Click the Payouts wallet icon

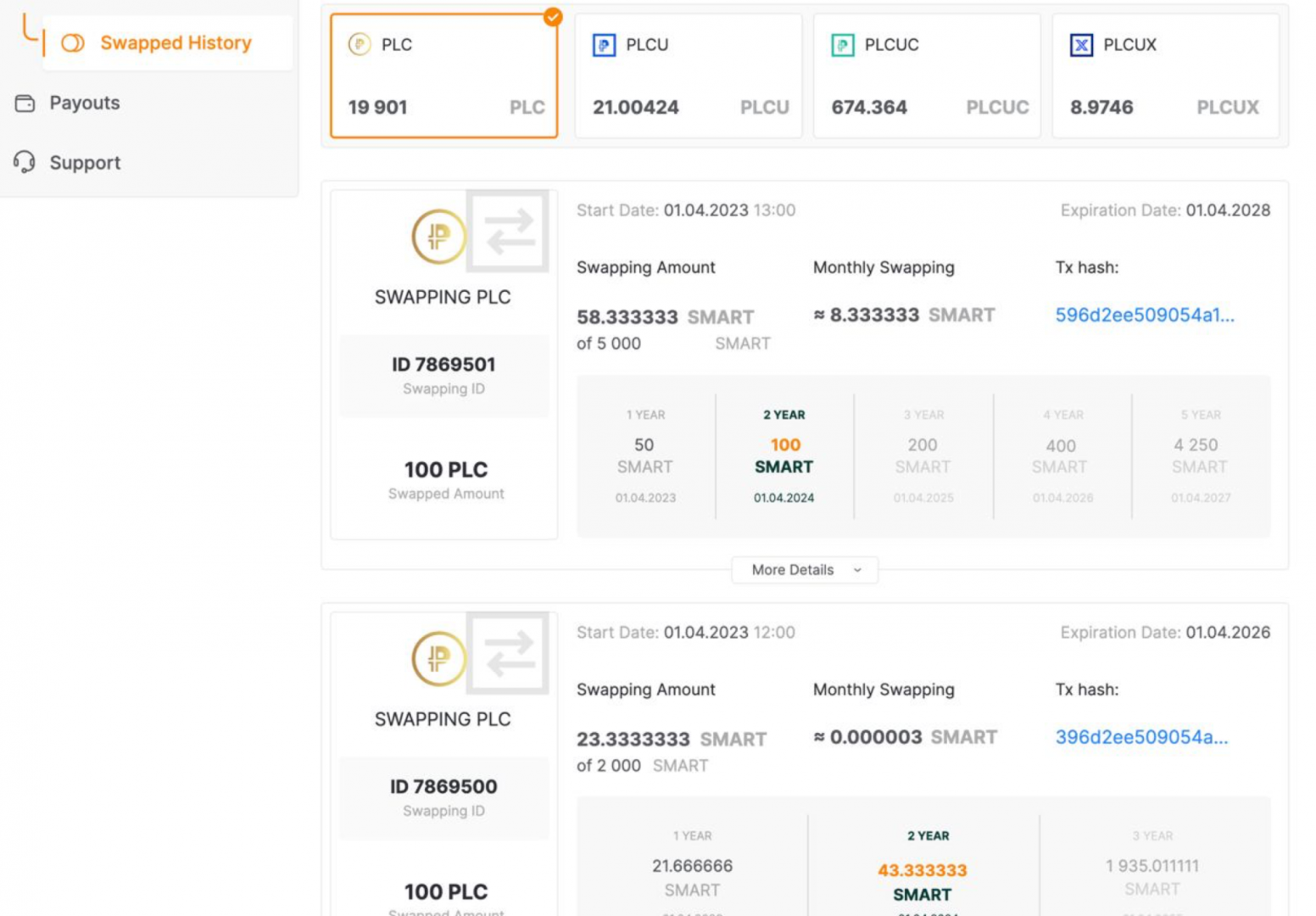[x=25, y=103]
